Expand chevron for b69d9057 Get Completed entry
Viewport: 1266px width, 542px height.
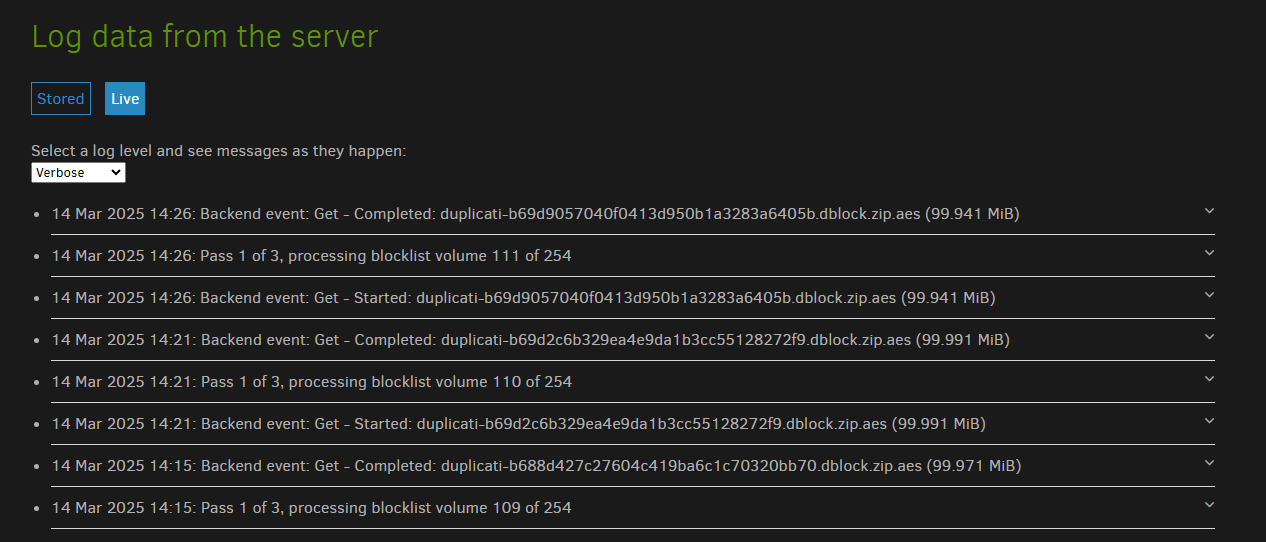pyautogui.click(x=1209, y=211)
